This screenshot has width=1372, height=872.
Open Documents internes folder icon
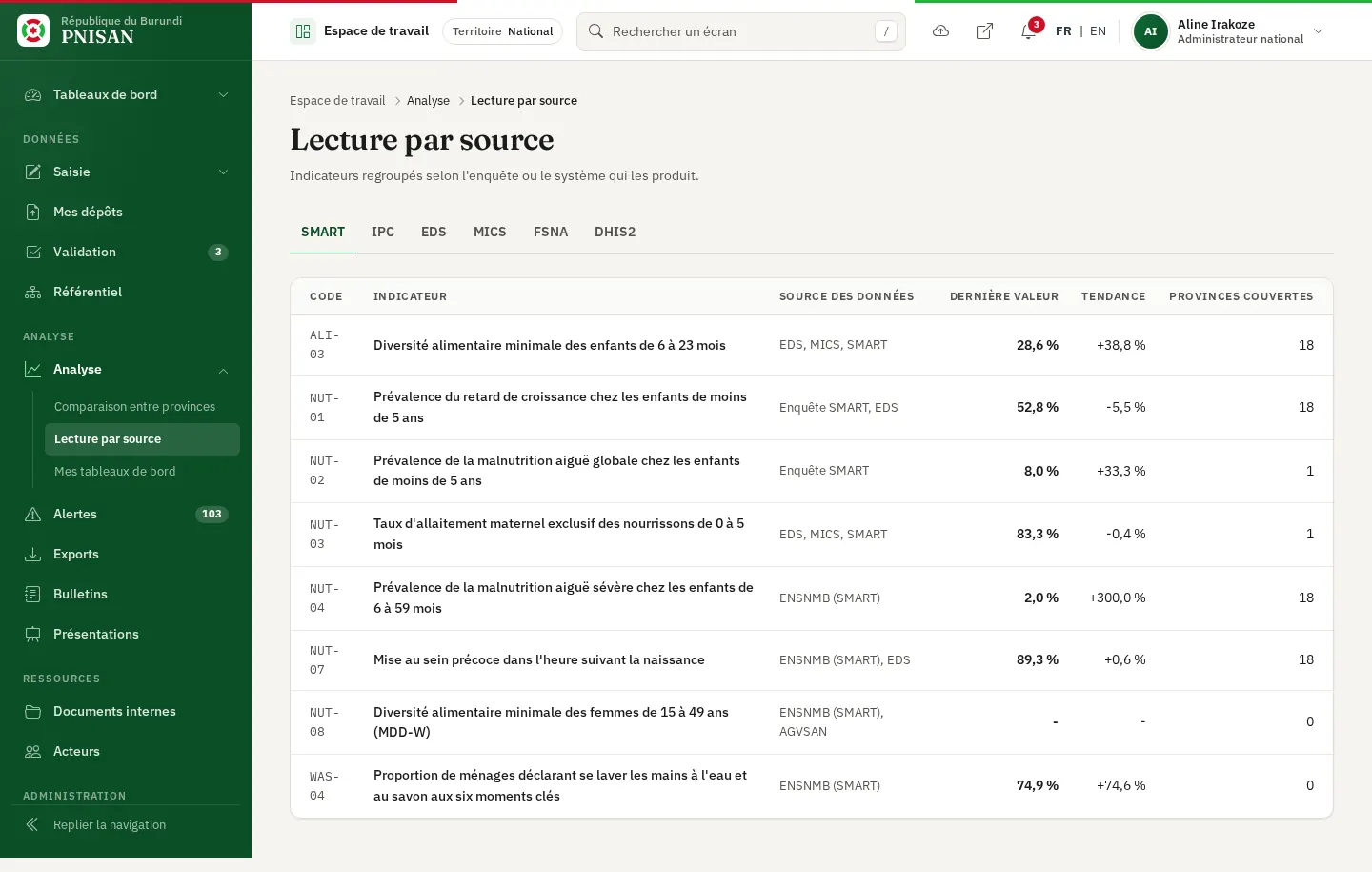(33, 711)
